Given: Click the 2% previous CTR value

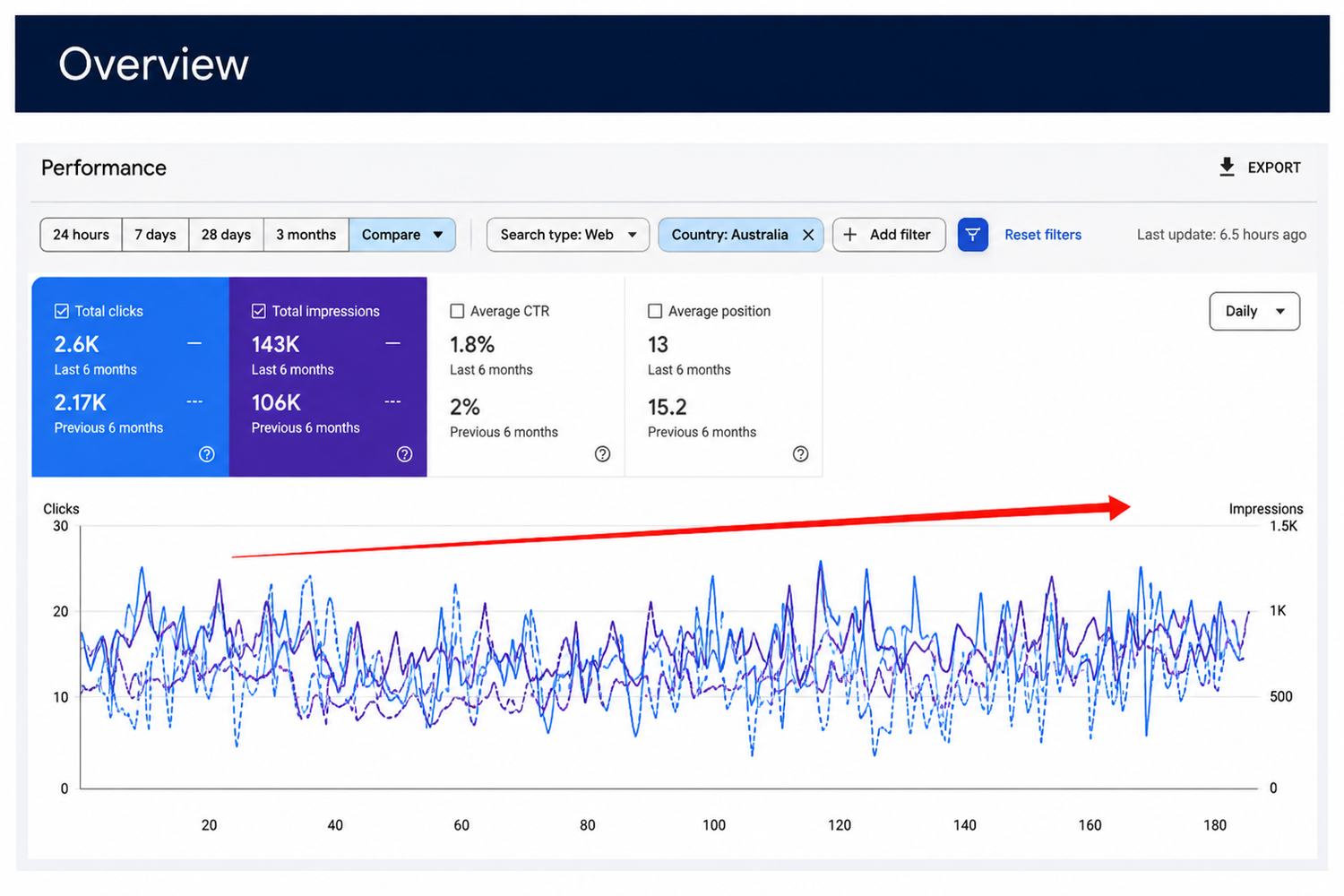Looking at the screenshot, I should [x=465, y=407].
